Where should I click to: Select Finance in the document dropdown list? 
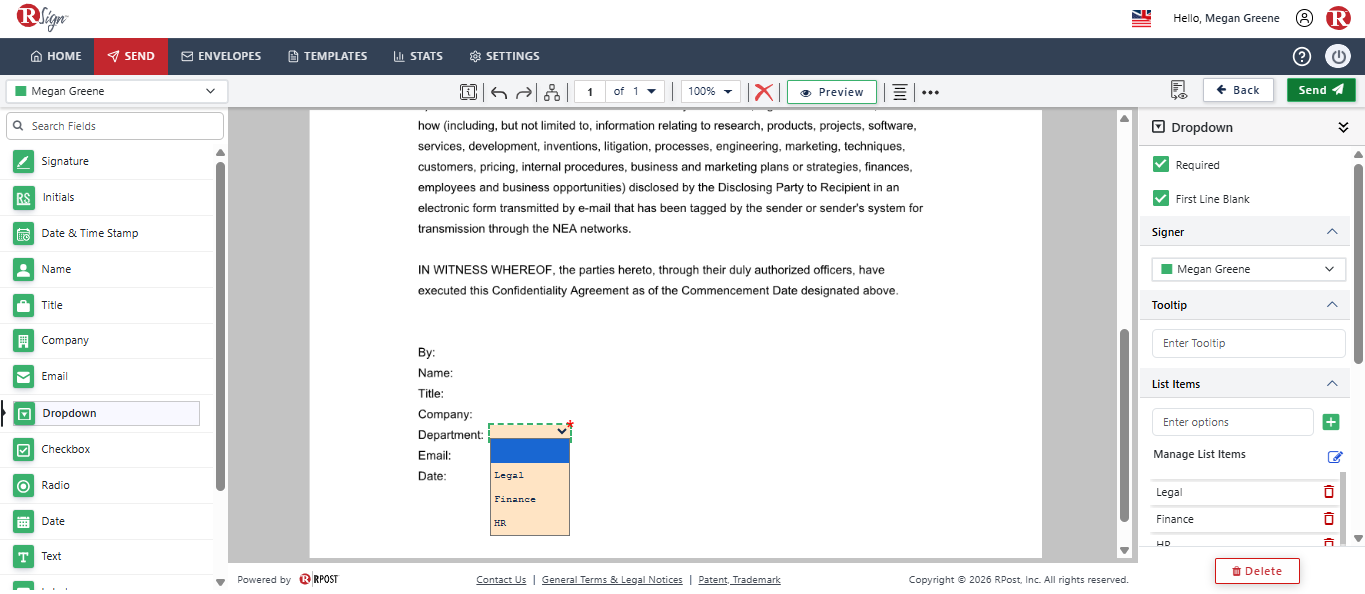click(530, 499)
